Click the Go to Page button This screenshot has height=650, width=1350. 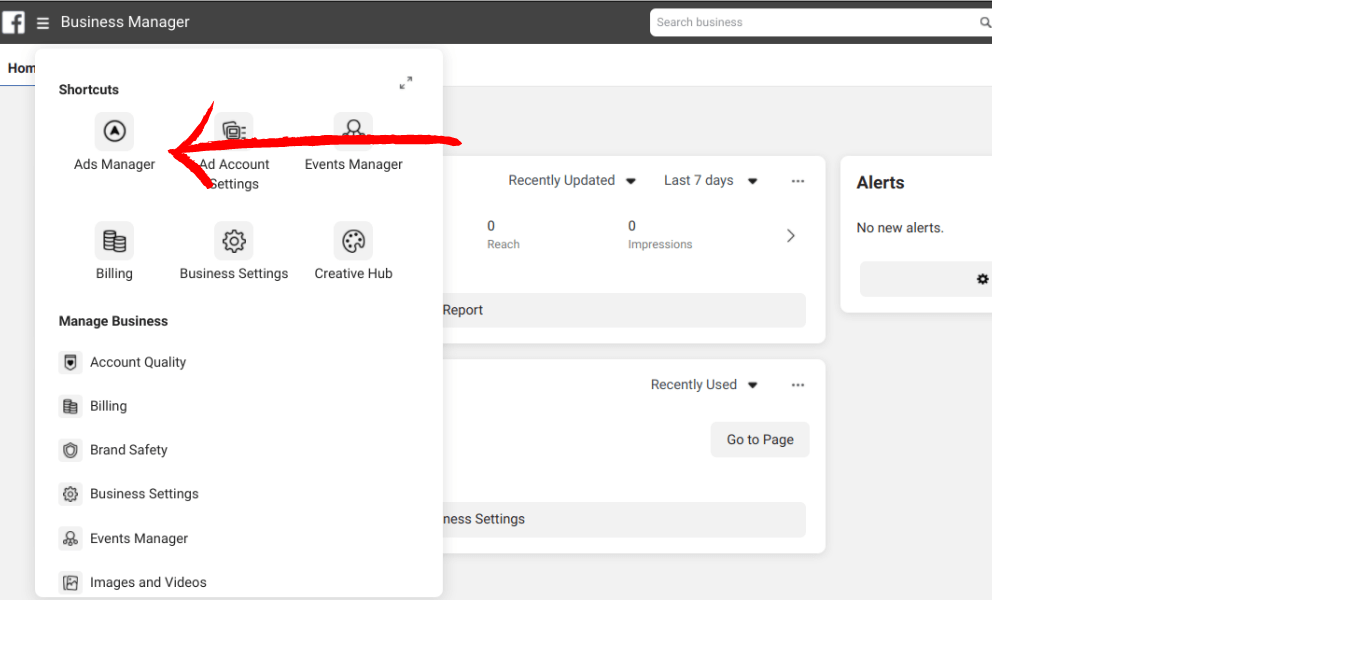point(760,440)
